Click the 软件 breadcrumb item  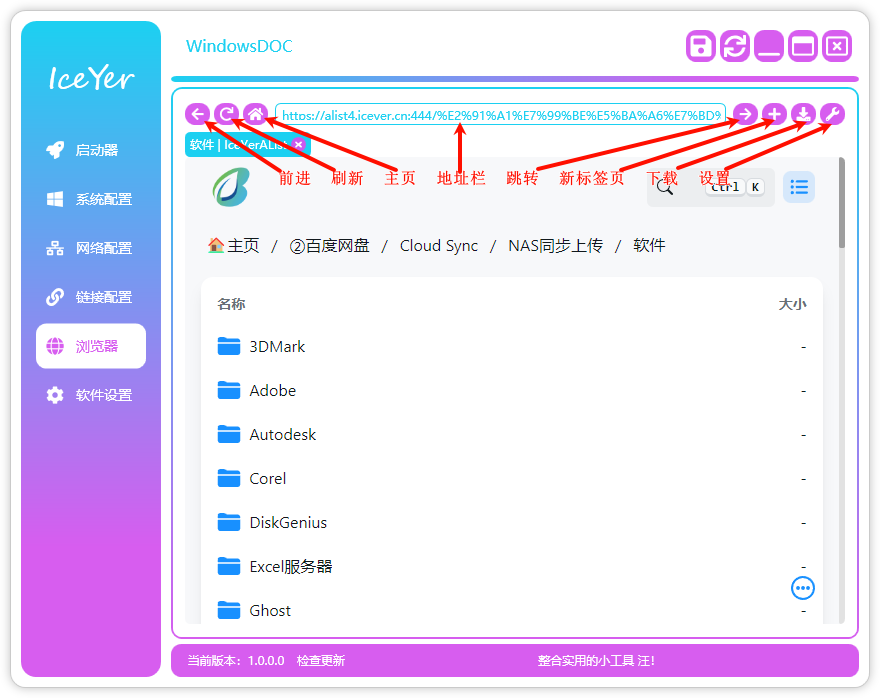click(649, 246)
